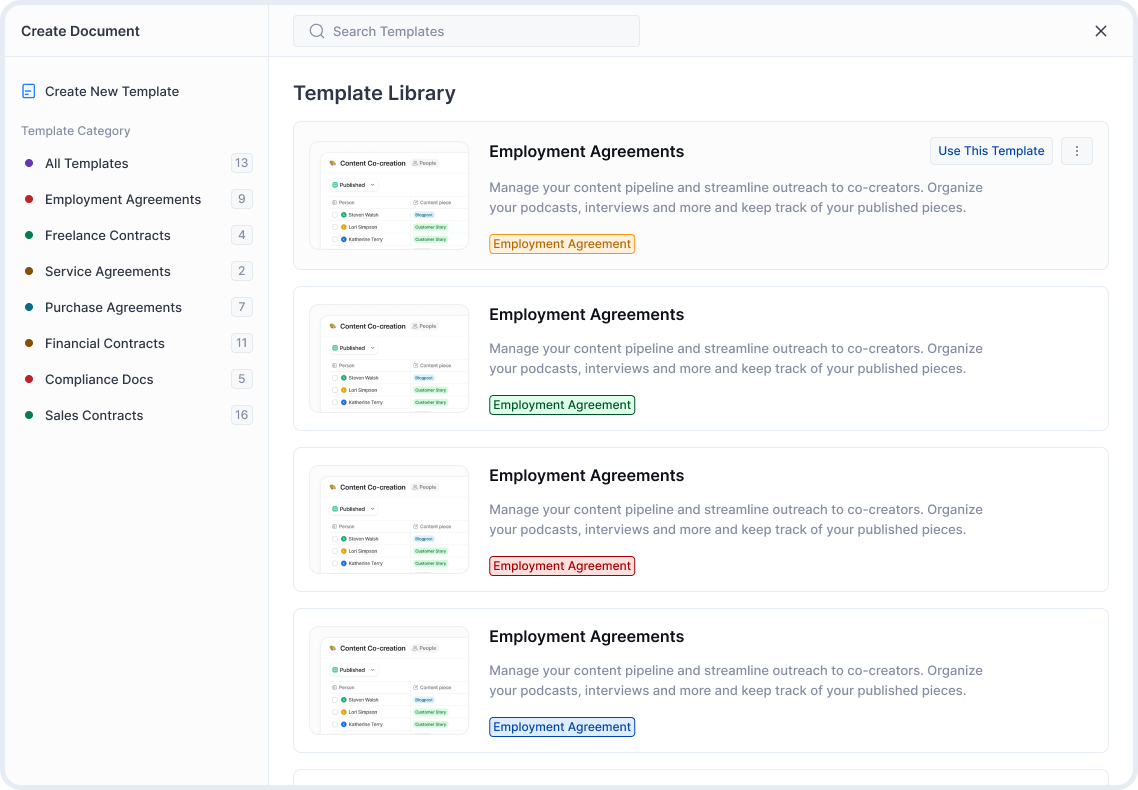Select the Financial Contracts category
Screen dimensions: 1138x790
click(105, 343)
